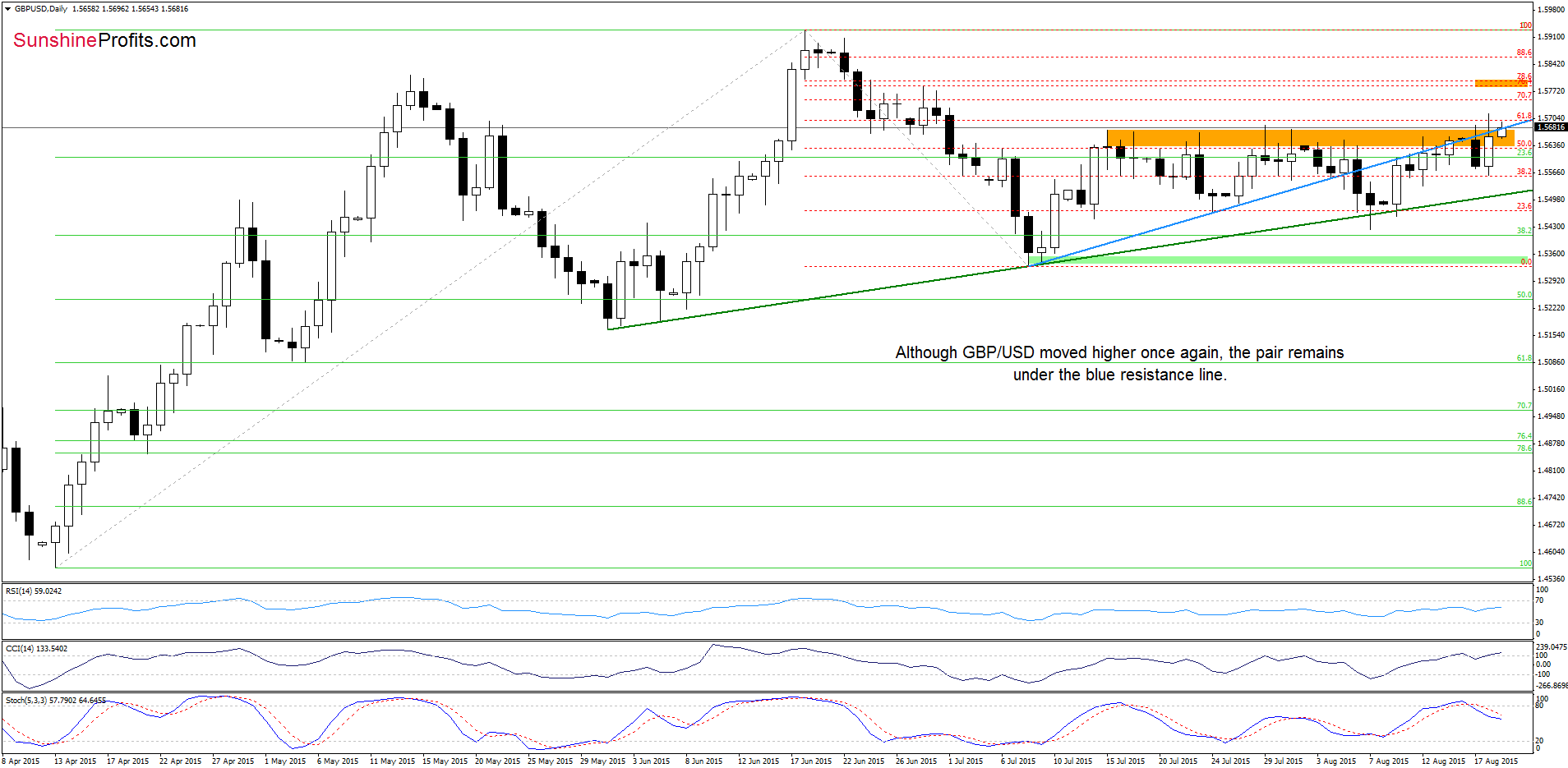Viewport: 1568px width, 768px height.
Task: Click the light green support zone rectangle
Action: tap(1280, 260)
